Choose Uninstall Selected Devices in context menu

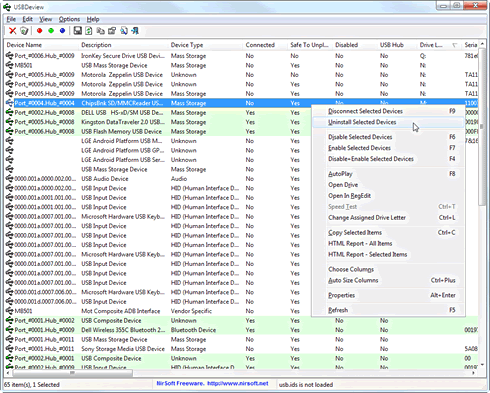point(389,122)
